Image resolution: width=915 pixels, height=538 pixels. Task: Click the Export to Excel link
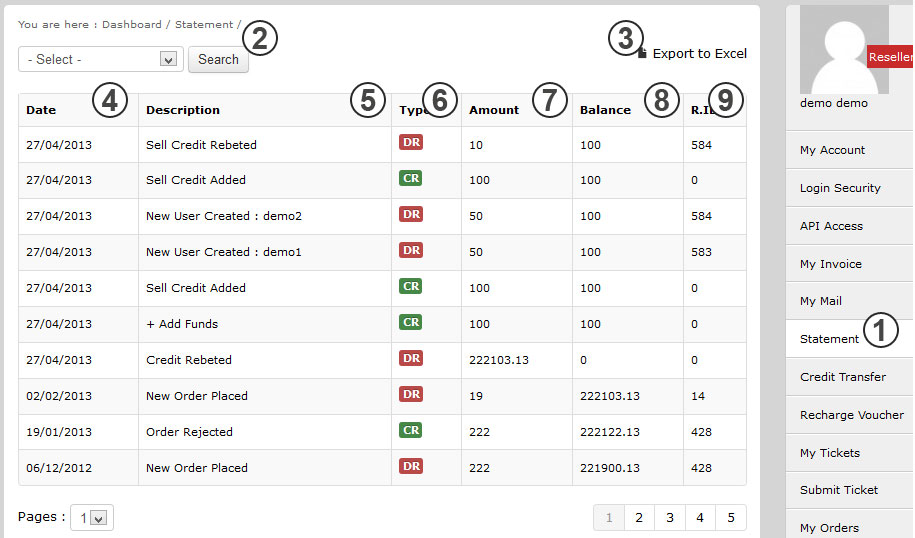pos(699,54)
